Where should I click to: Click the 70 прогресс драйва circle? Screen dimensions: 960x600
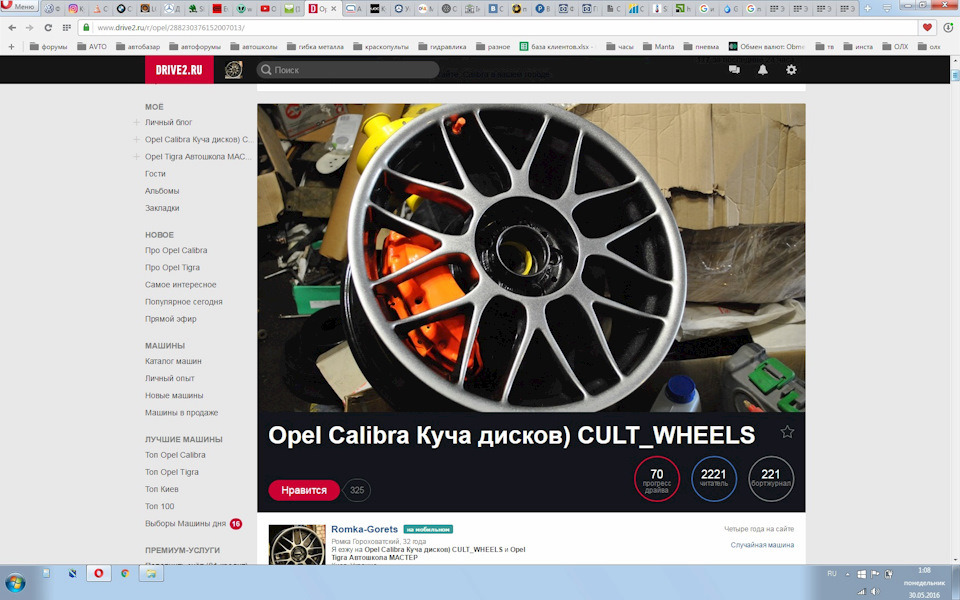[x=657, y=479]
